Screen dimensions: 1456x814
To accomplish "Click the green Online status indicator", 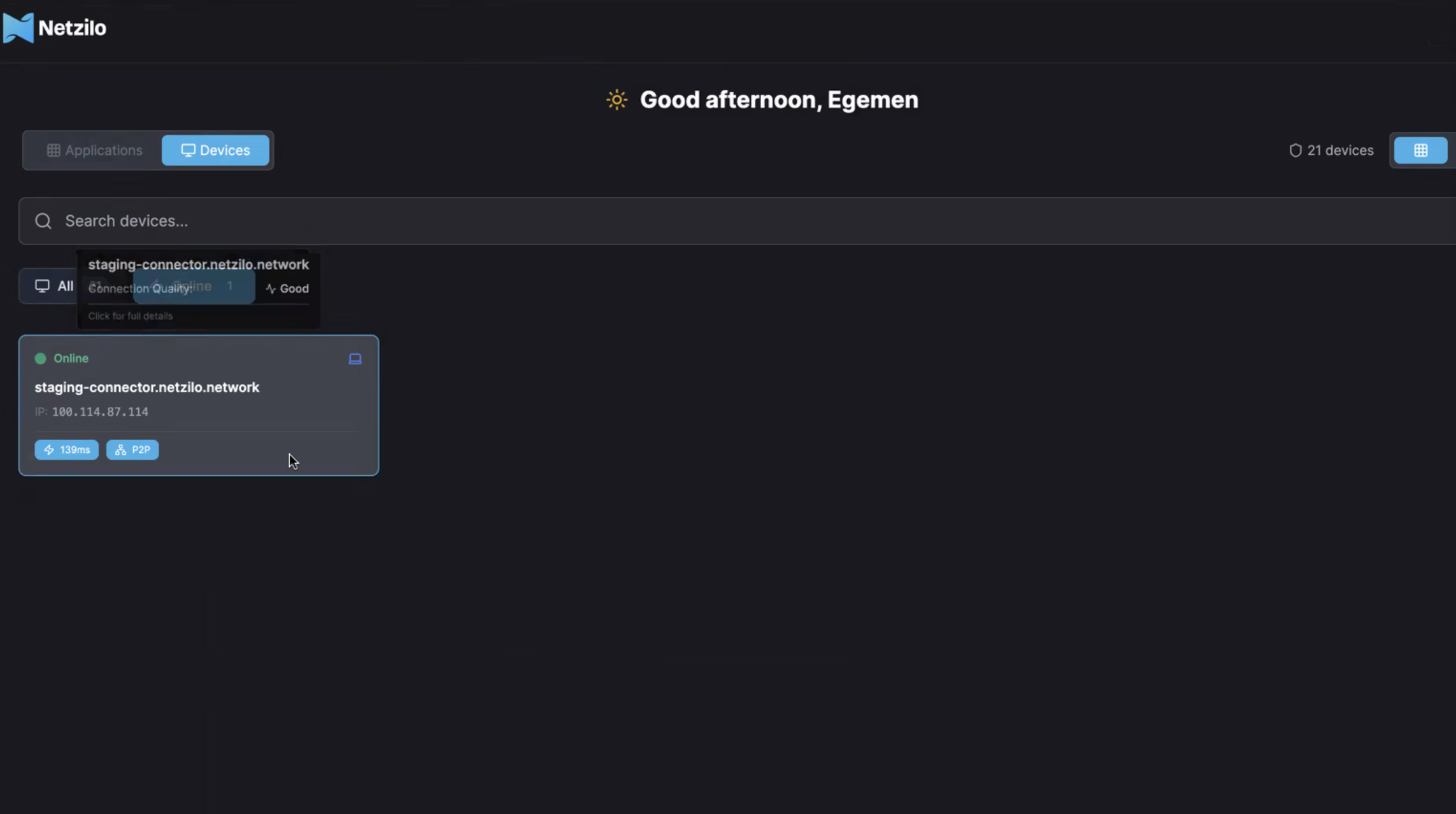I will point(40,359).
